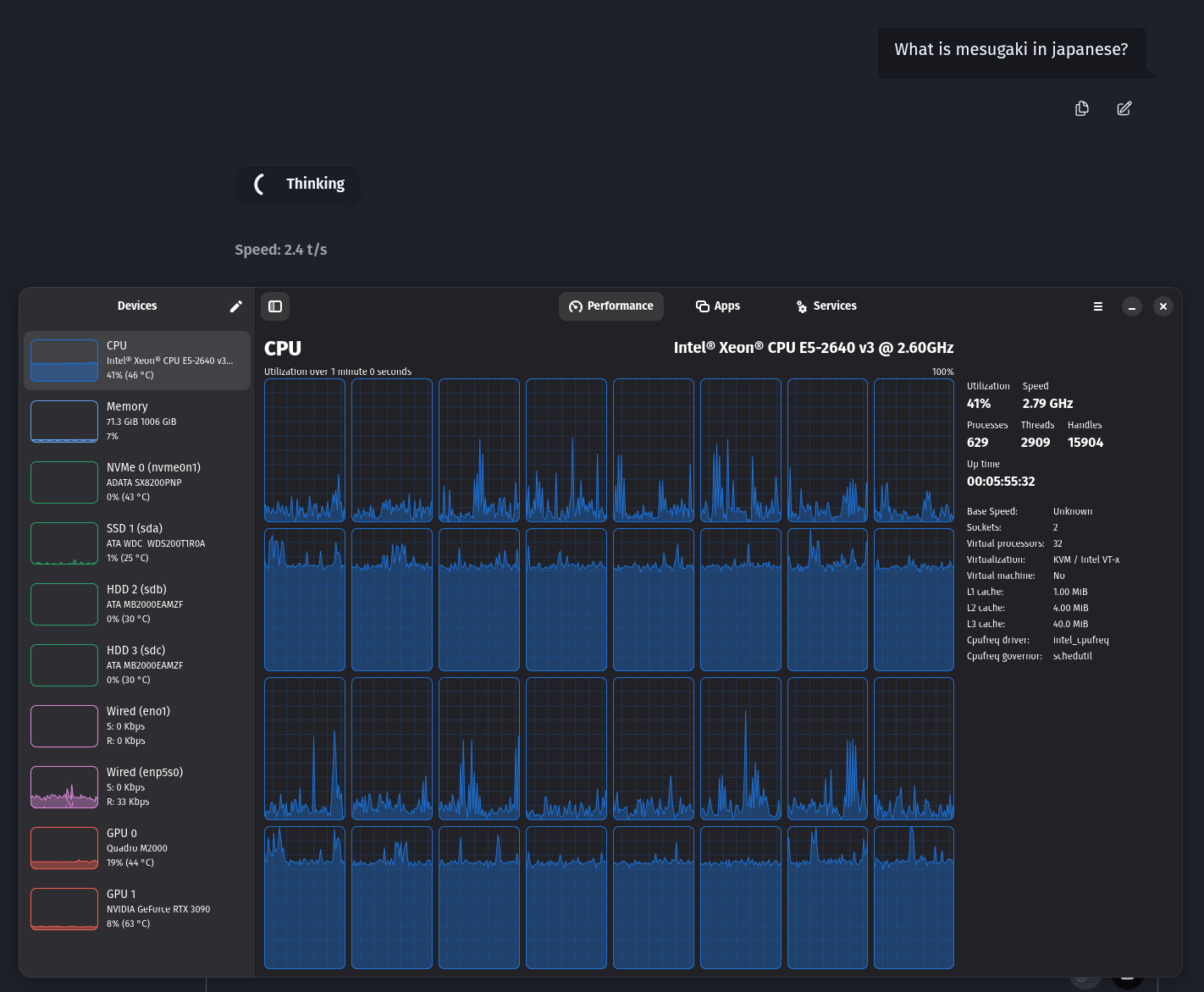Close the resource monitor window
The height and width of the screenshot is (992, 1204).
pos(1163,306)
